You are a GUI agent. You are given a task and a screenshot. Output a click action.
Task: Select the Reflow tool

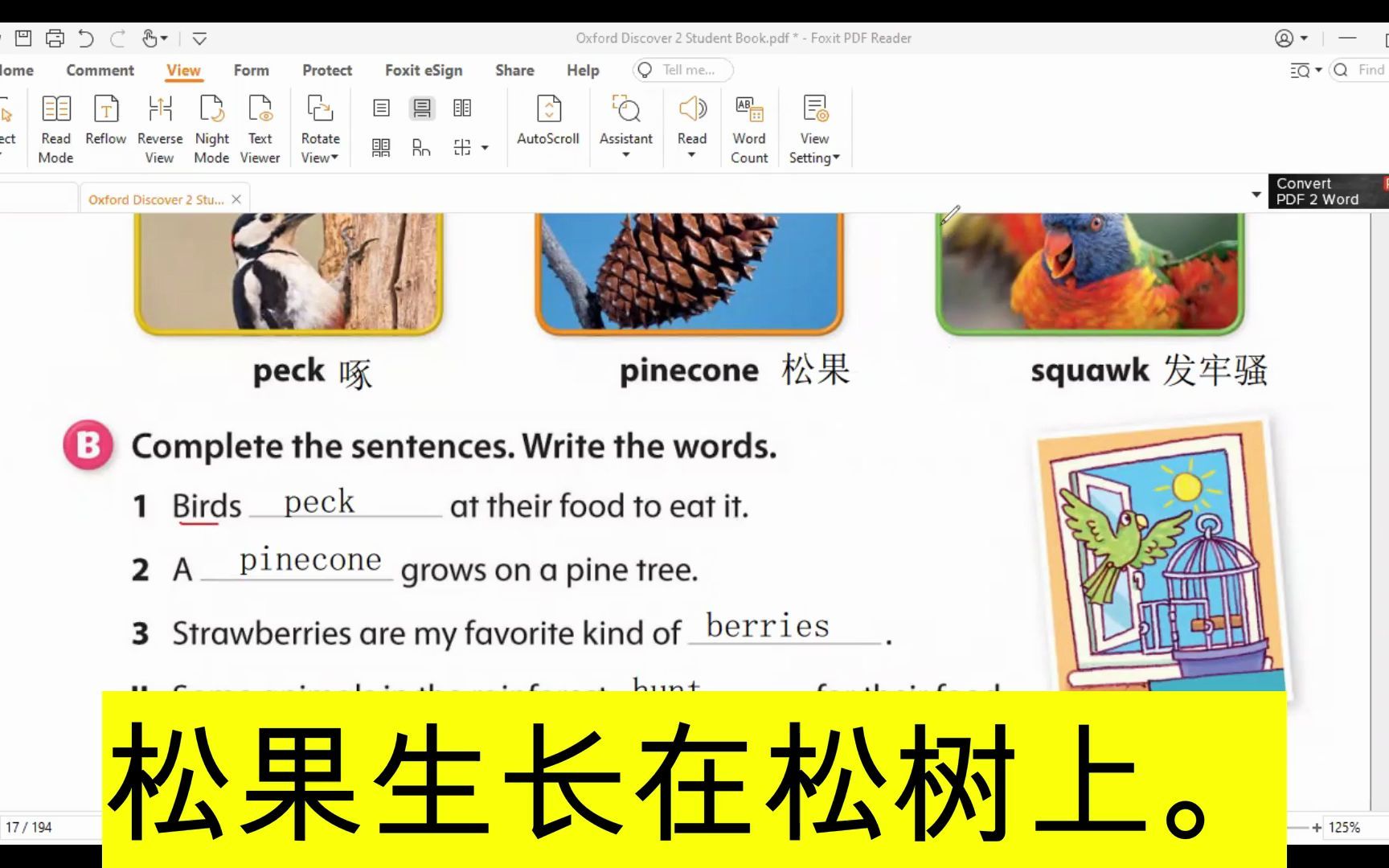coord(105,127)
